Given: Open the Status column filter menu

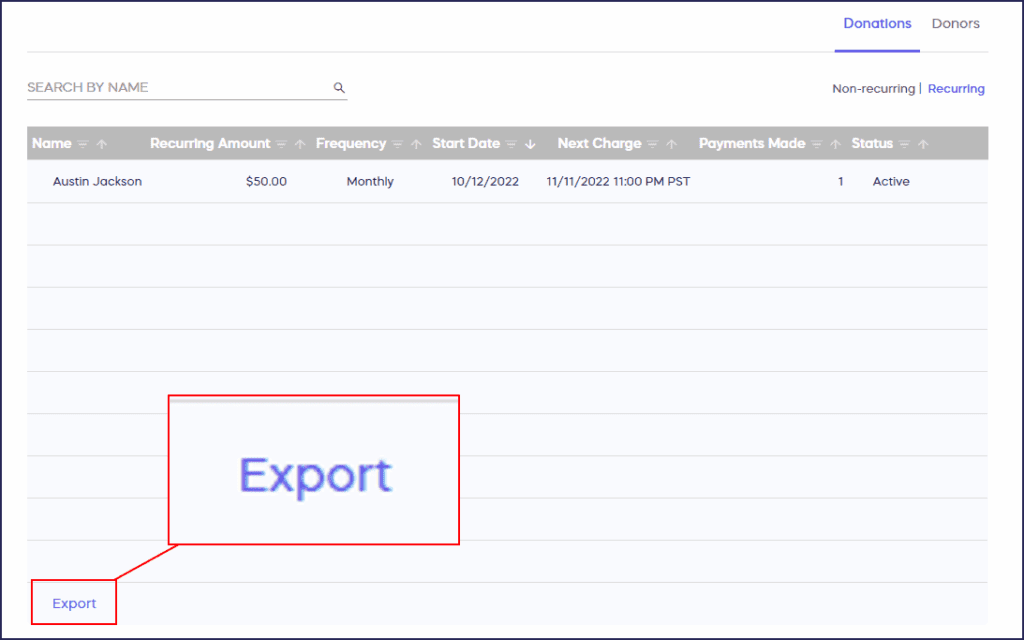Looking at the screenshot, I should point(905,144).
